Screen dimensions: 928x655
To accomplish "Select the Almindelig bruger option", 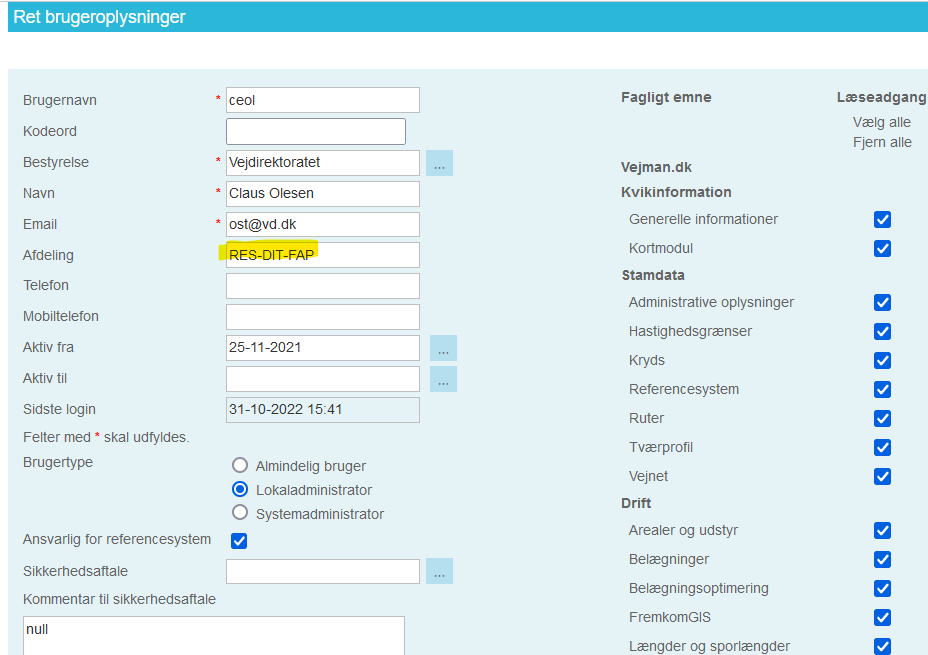I will click(239, 464).
